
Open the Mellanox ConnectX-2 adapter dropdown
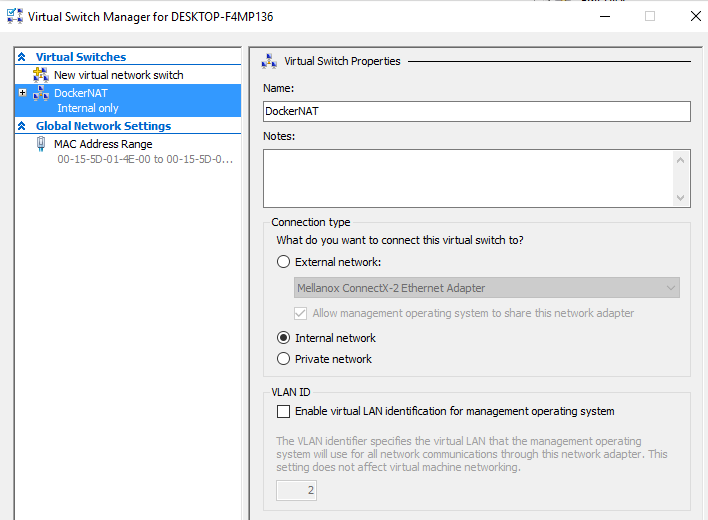pyautogui.click(x=487, y=288)
